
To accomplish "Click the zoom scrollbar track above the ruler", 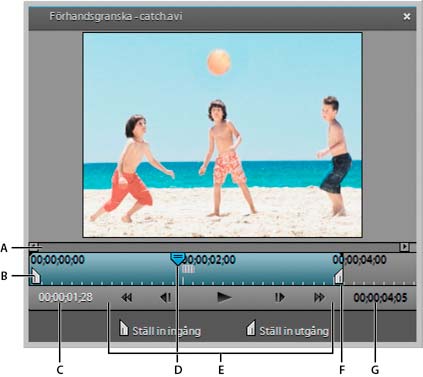I will [219, 247].
